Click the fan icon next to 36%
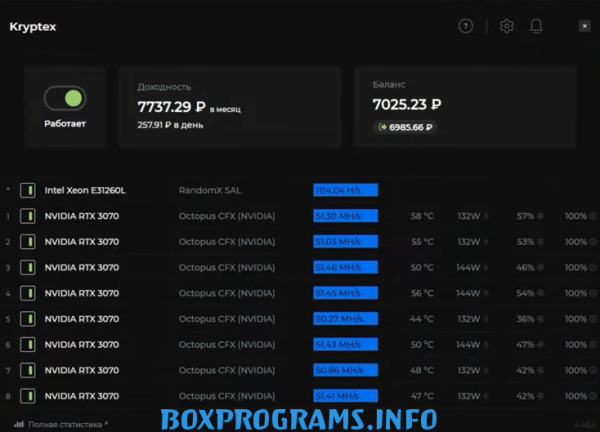This screenshot has height=432, width=600. tap(540, 319)
